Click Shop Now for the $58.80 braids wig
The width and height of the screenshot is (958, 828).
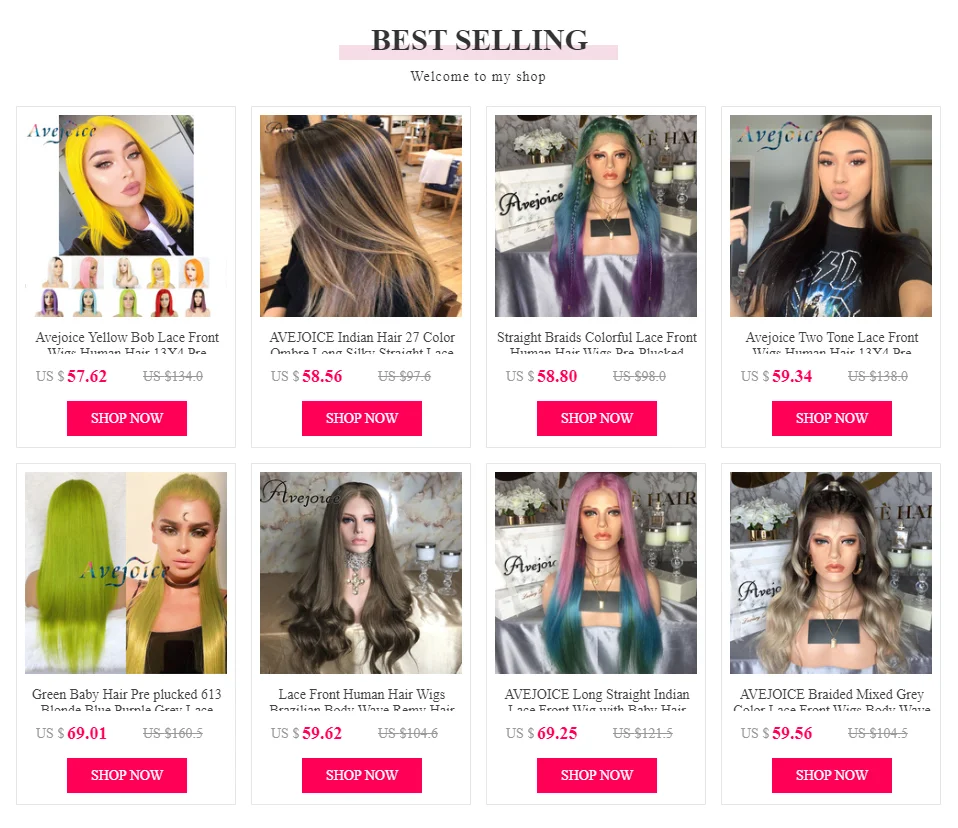tap(597, 418)
